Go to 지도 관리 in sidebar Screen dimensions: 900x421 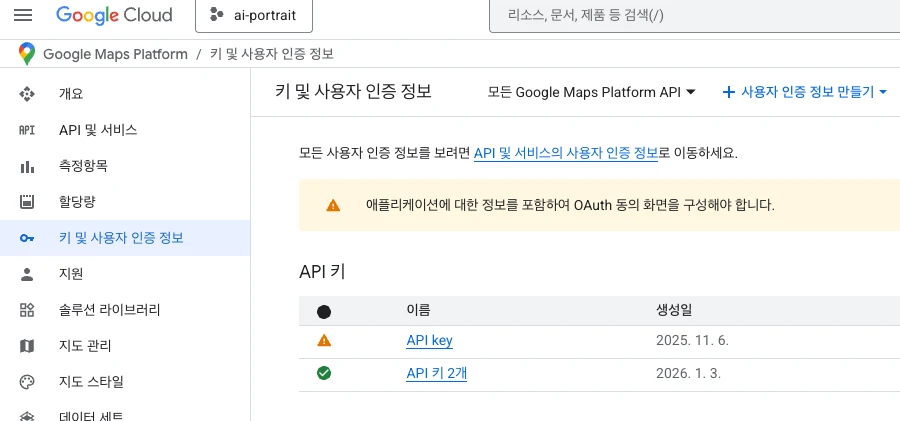coord(85,346)
